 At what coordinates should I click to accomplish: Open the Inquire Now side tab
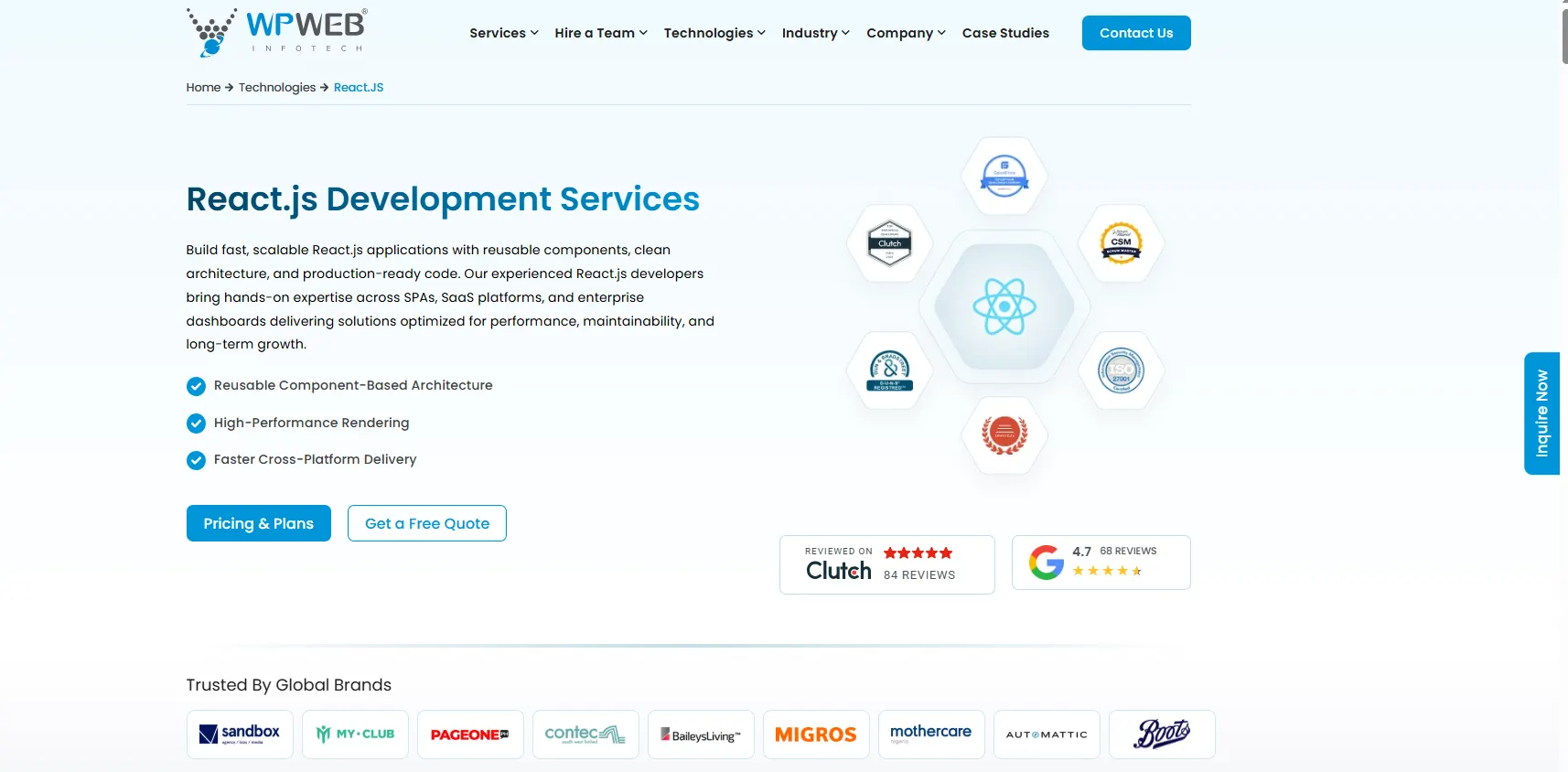(x=1541, y=413)
